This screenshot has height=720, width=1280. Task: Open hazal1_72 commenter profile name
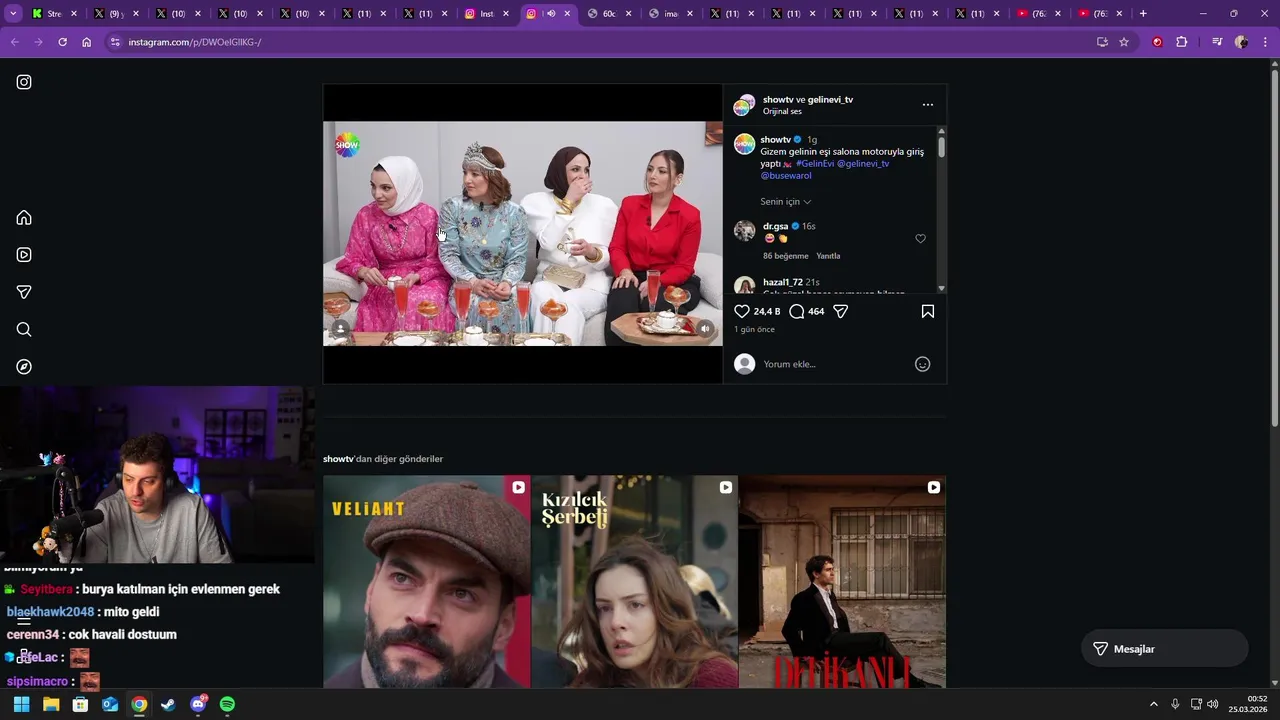coord(782,283)
